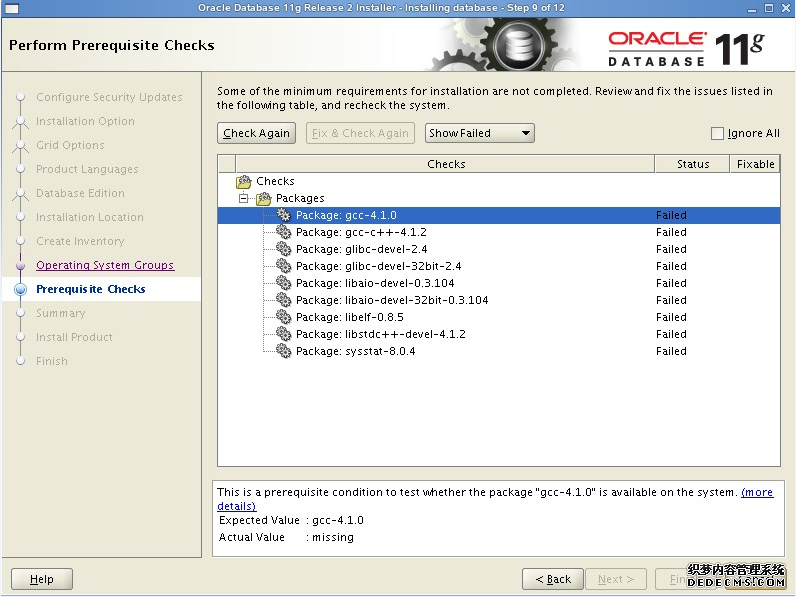Viewport: 796px width, 597px height.
Task: Click the Help button
Action: (x=42, y=579)
